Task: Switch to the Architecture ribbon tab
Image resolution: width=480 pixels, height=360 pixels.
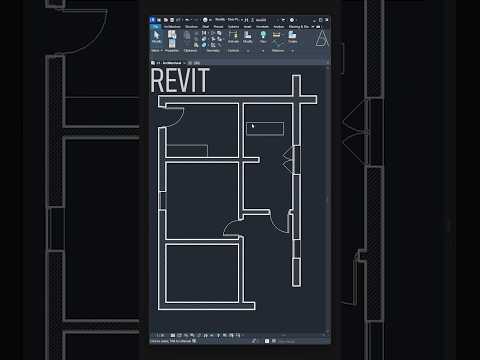Action: click(x=172, y=27)
